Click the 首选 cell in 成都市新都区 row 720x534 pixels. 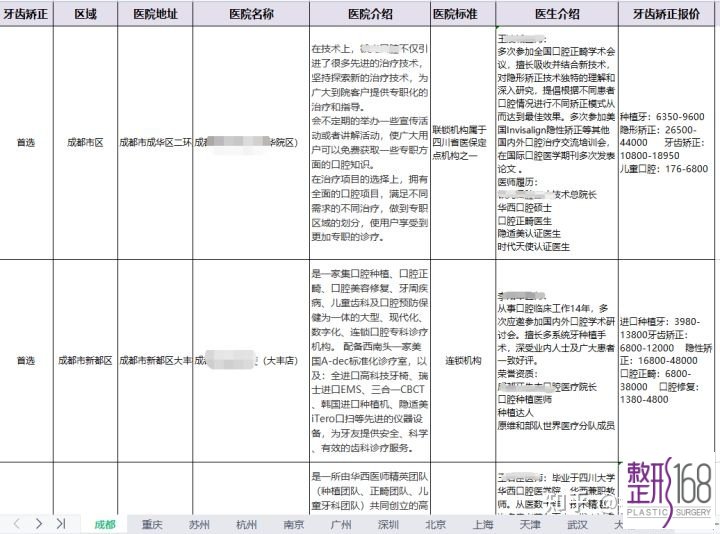[26, 361]
